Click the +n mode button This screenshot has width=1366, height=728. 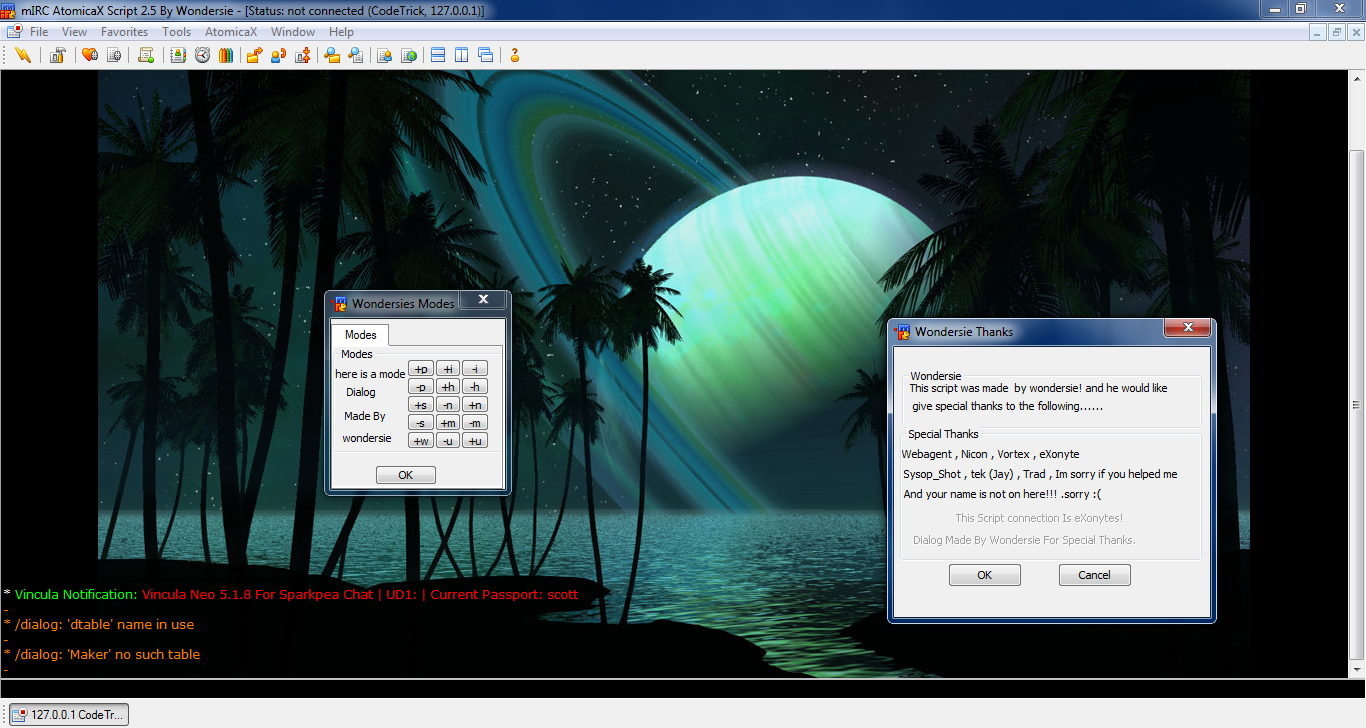(475, 405)
